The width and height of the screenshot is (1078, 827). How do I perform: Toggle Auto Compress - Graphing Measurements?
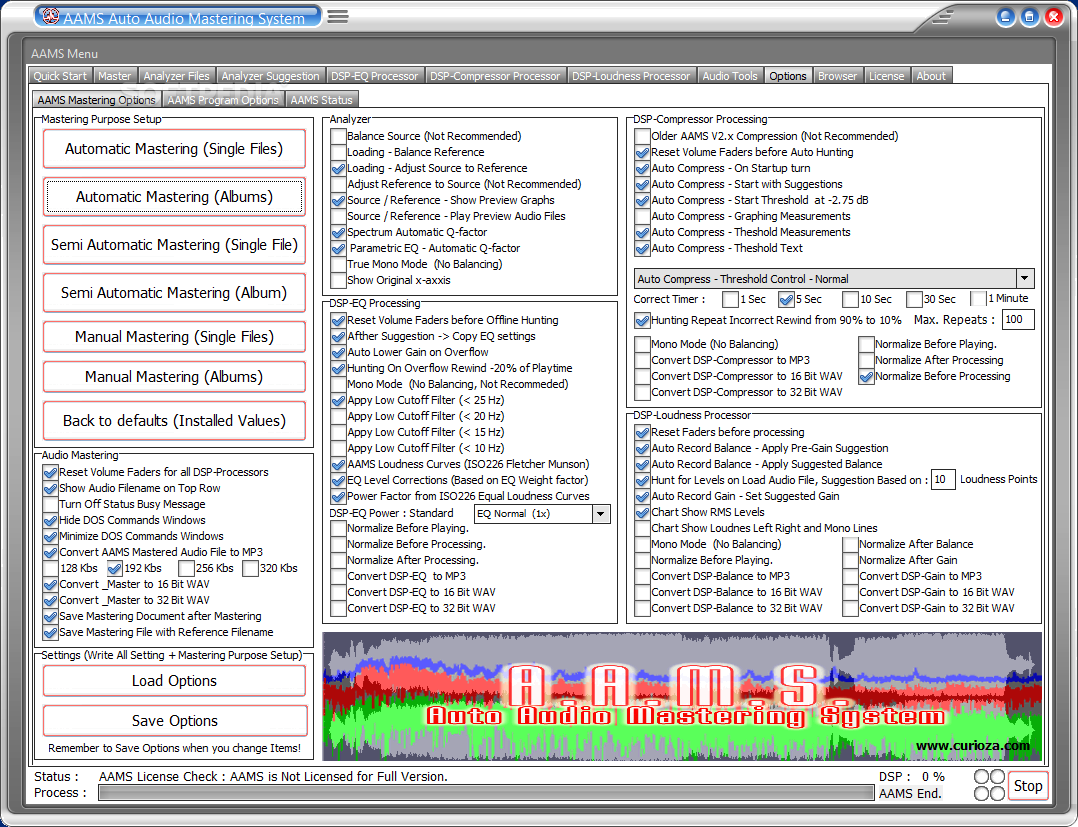tap(642, 217)
